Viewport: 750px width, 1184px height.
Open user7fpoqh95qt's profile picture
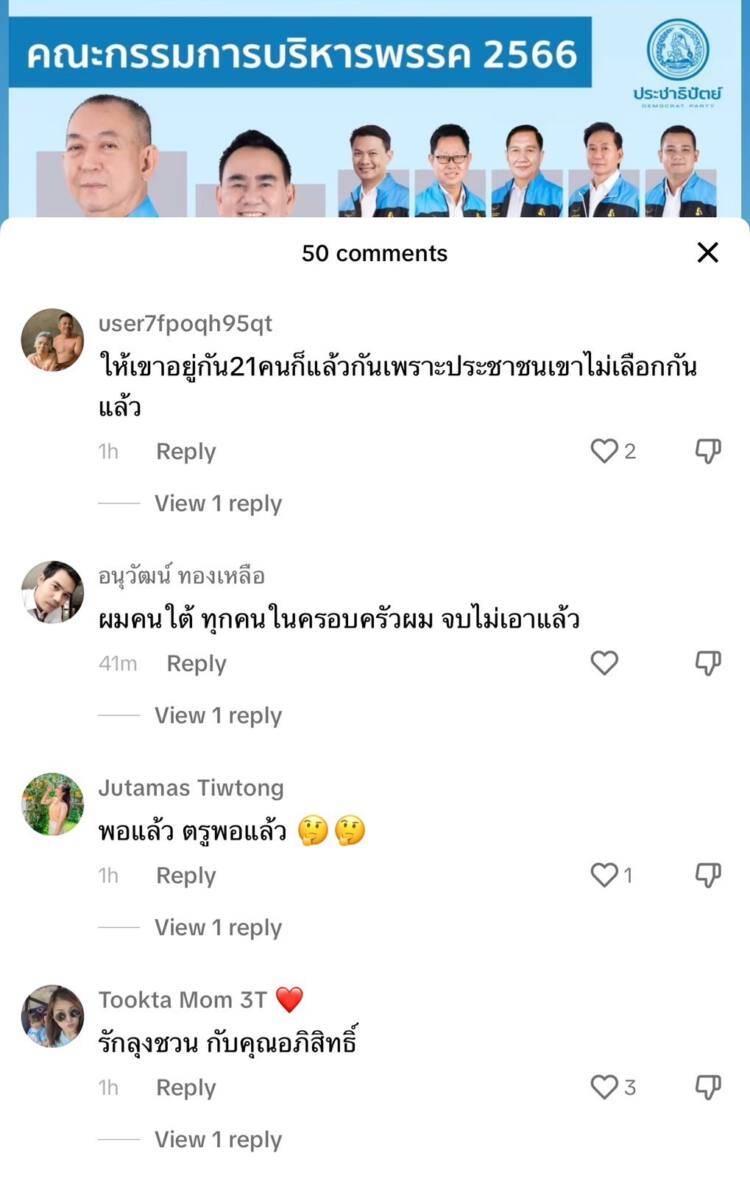(x=52, y=340)
